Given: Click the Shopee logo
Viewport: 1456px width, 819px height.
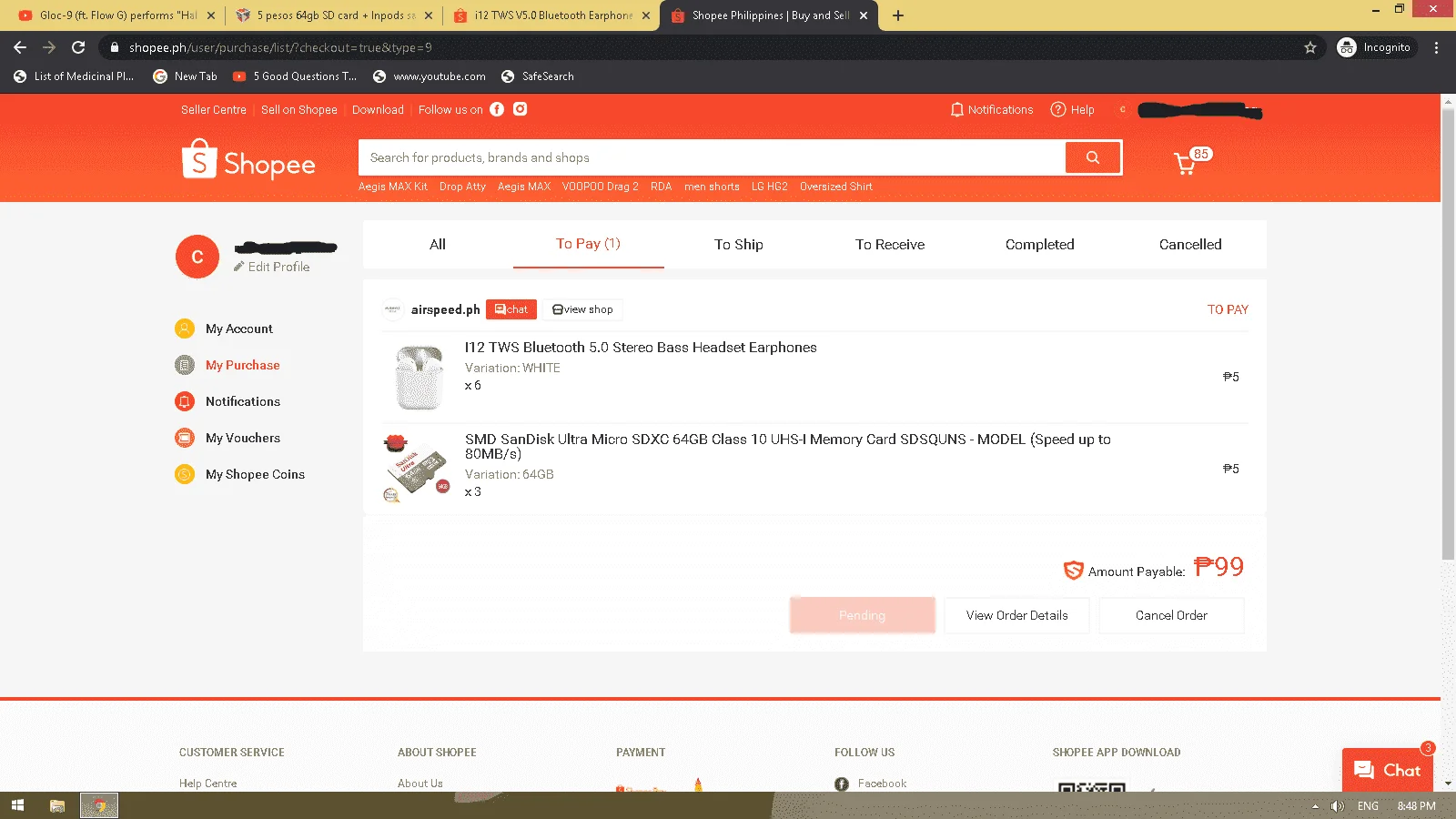Looking at the screenshot, I should click(x=248, y=159).
